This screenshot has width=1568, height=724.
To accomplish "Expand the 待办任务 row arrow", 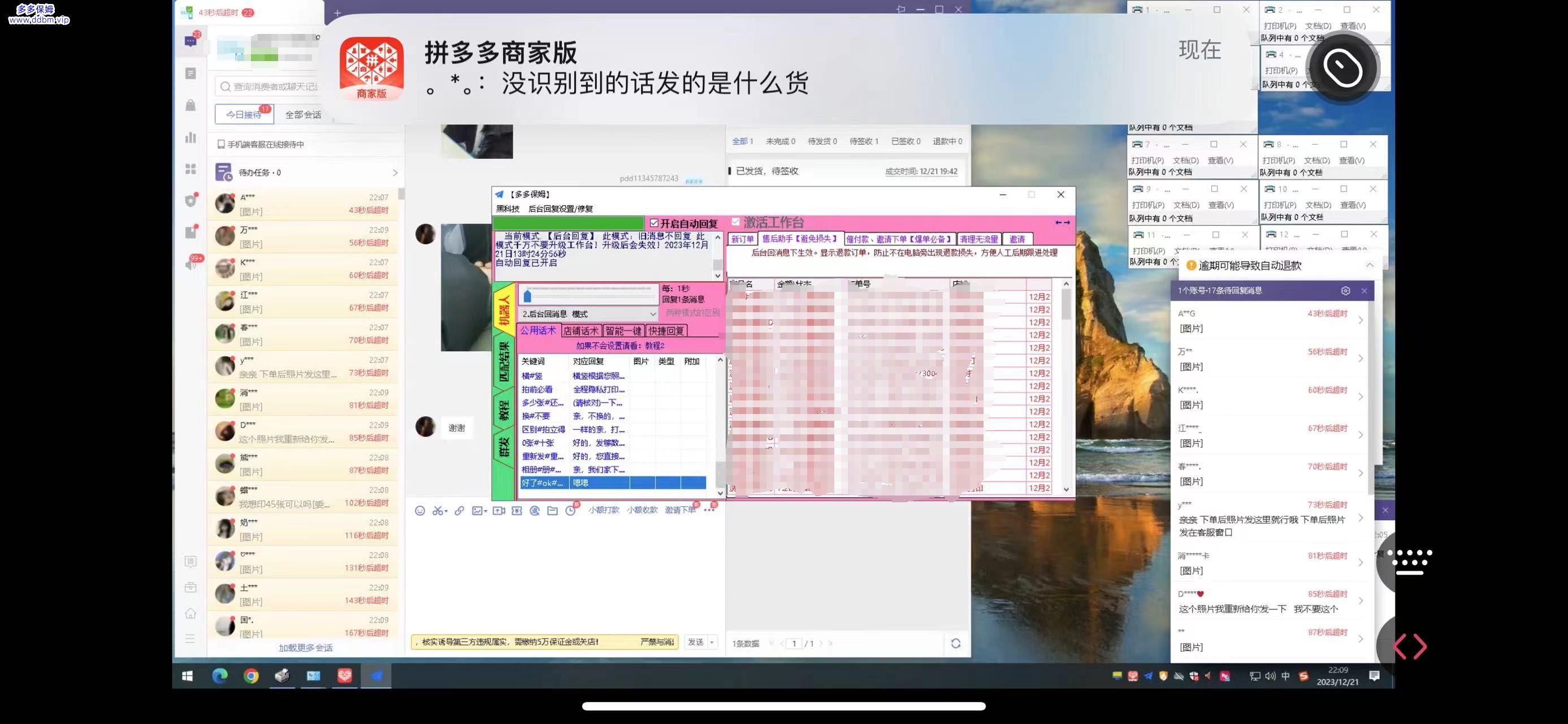I will (x=395, y=173).
